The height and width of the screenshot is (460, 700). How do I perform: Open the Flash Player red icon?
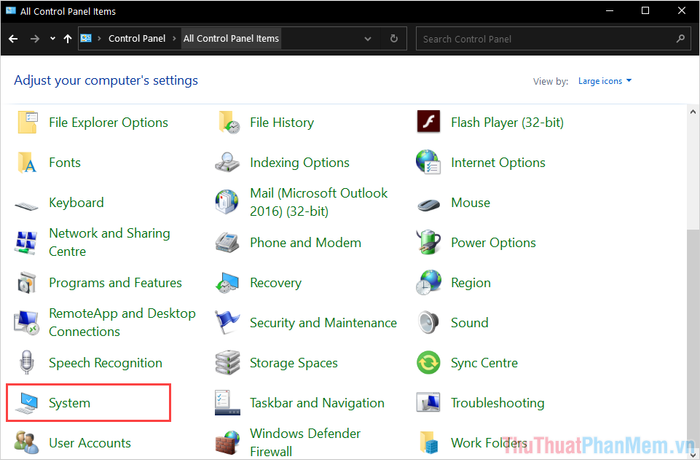pyautogui.click(x=429, y=122)
